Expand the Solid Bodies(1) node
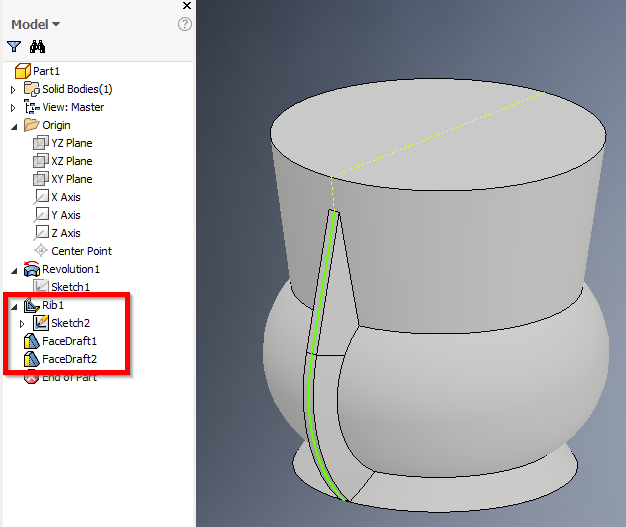Screen dimensions: 626x527 [13, 90]
